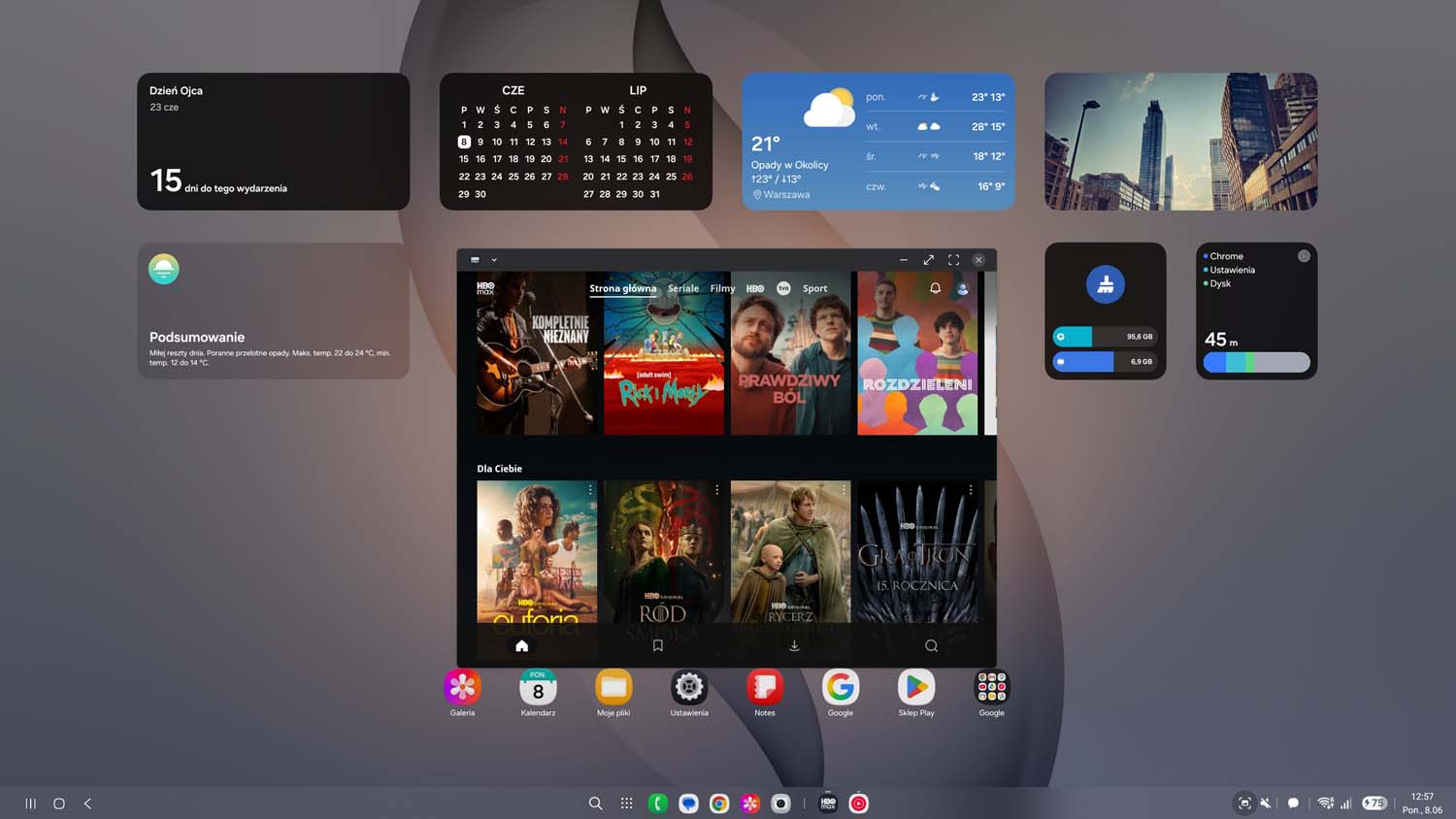This screenshot has width=1456, height=819.
Task: Go to Home icon in HBO Max bottom bar
Action: coord(521,645)
